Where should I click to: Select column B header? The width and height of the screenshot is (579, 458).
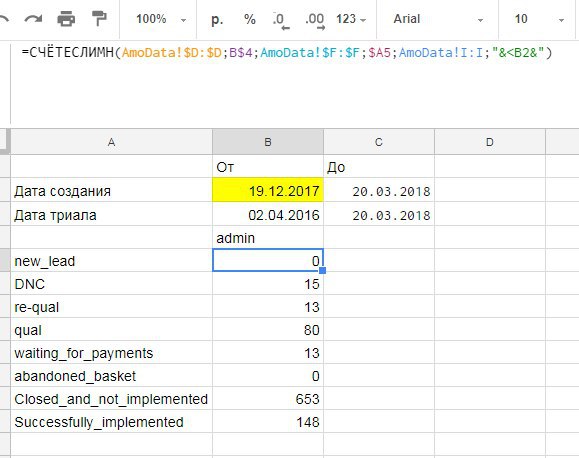click(x=268, y=142)
